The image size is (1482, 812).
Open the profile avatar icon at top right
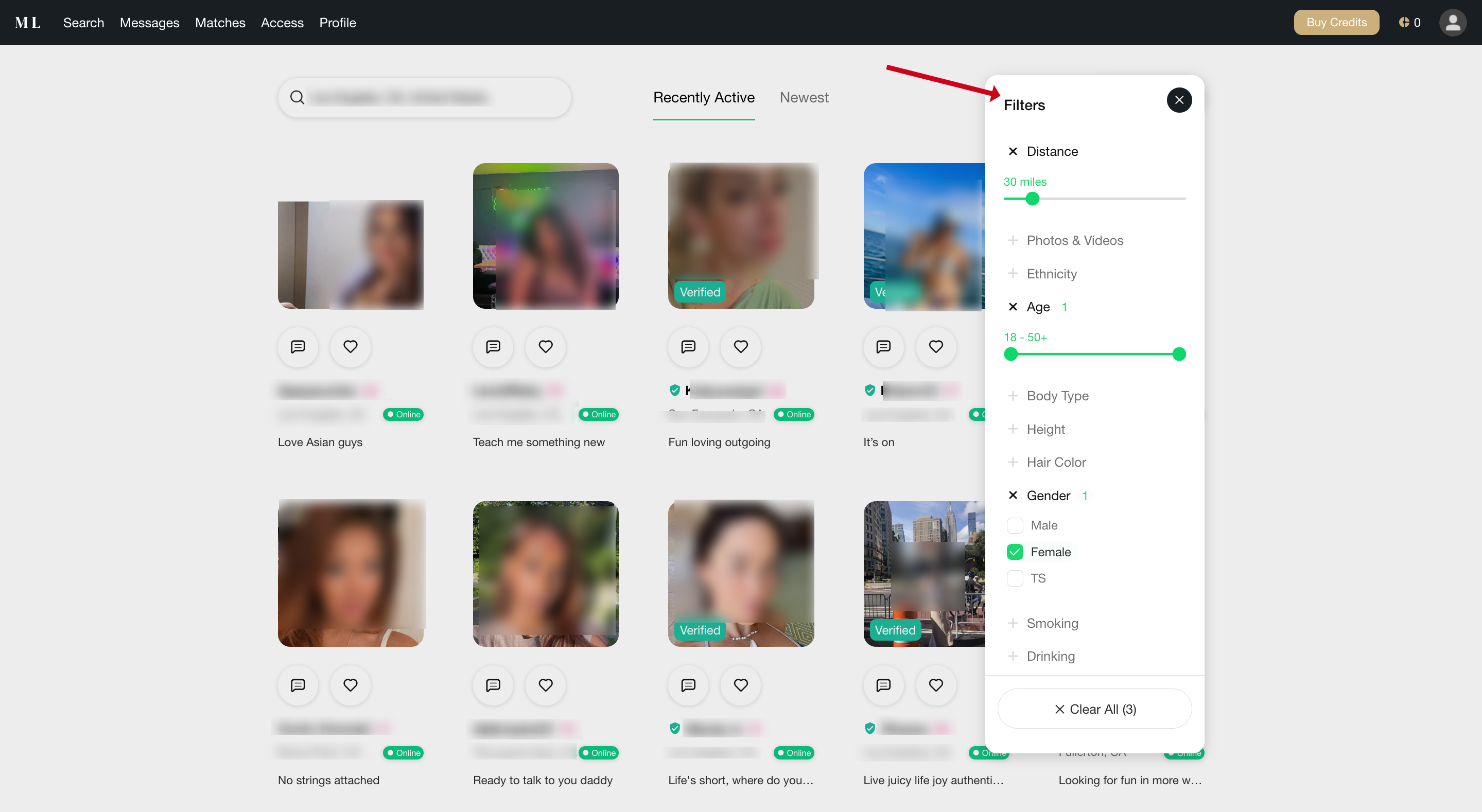point(1453,23)
